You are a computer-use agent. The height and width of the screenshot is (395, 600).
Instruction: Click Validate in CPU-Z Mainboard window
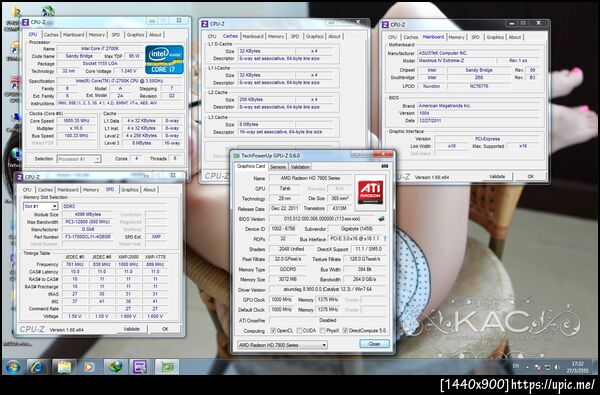[x=497, y=176]
